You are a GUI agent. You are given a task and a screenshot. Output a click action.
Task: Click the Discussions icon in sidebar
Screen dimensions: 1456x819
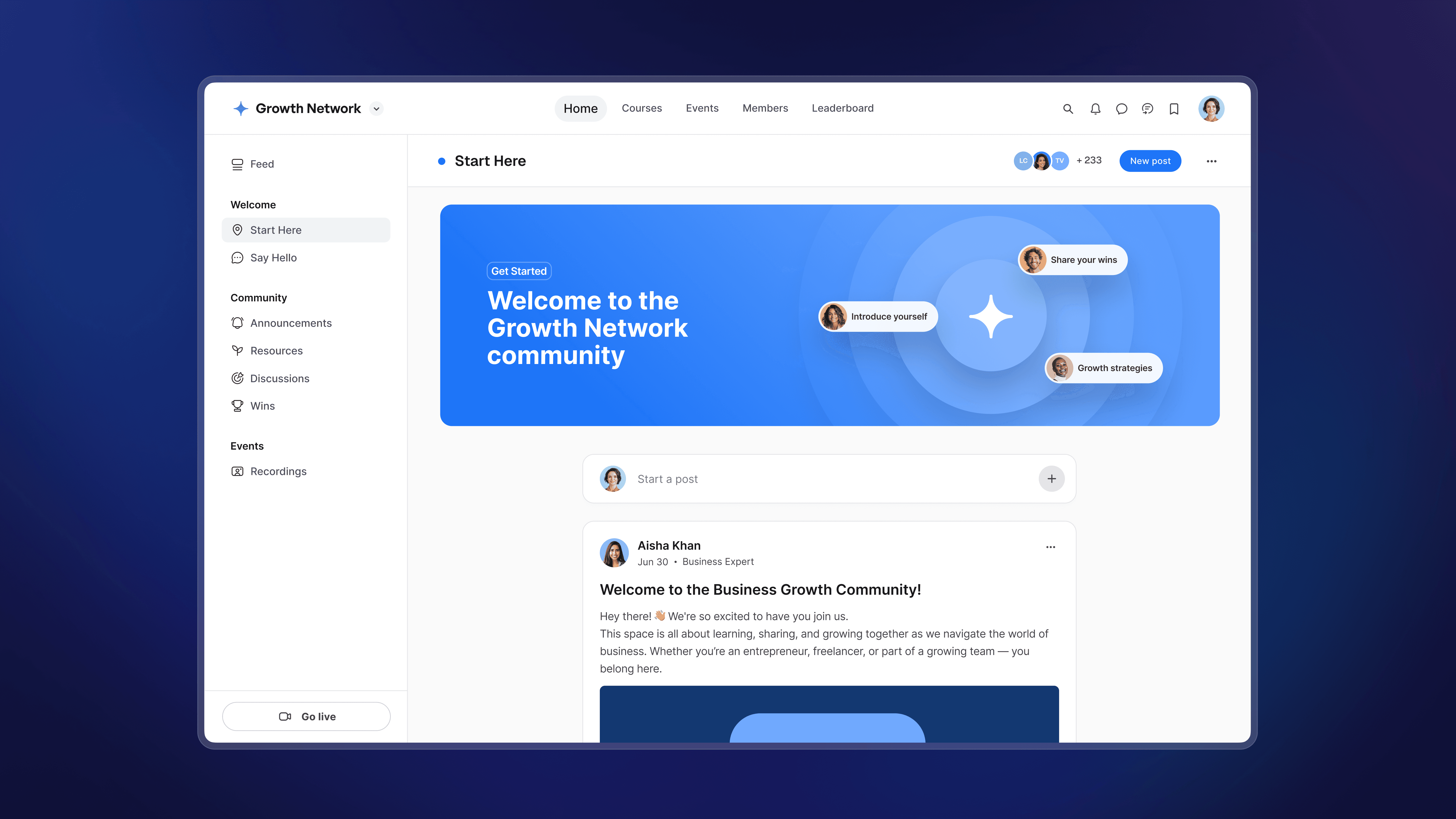coord(237,378)
